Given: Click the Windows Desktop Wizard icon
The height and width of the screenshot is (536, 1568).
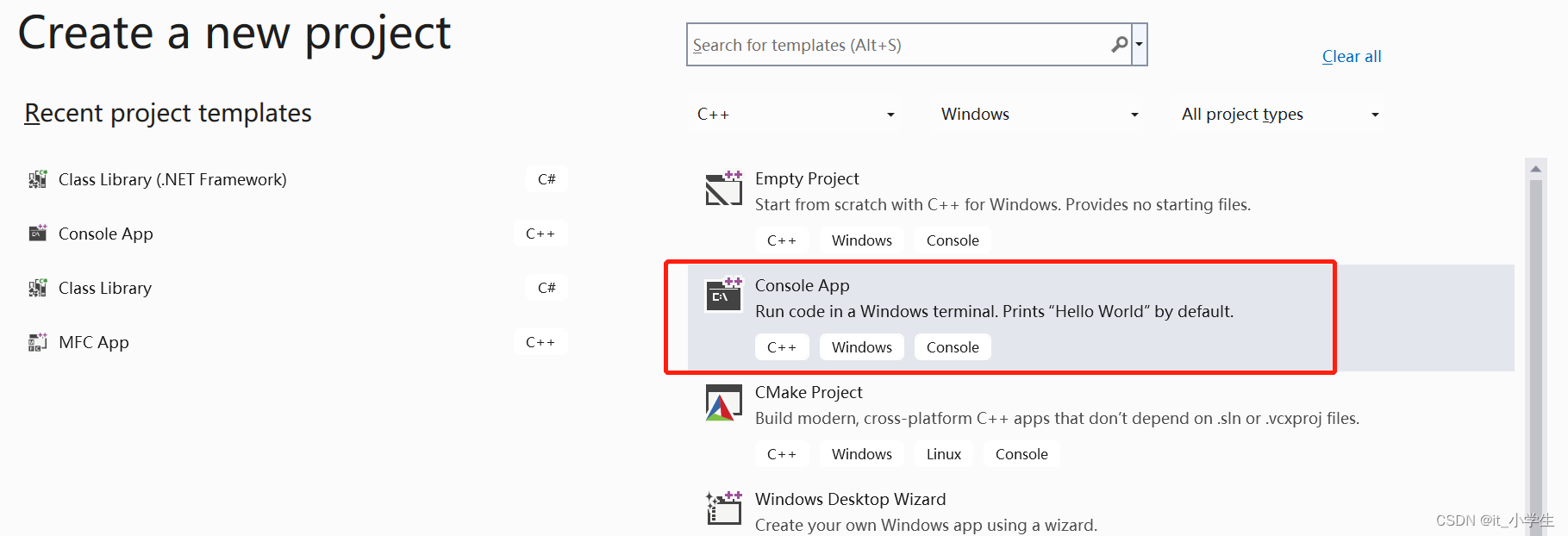Looking at the screenshot, I should (723, 508).
